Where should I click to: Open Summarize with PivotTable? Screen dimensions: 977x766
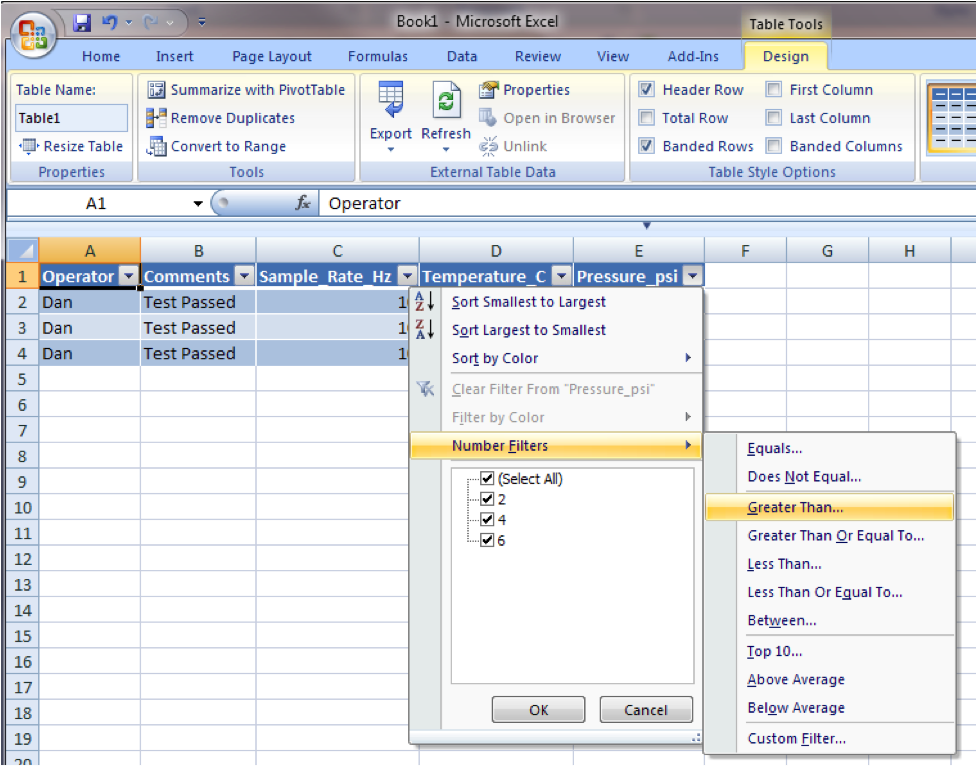(x=247, y=90)
